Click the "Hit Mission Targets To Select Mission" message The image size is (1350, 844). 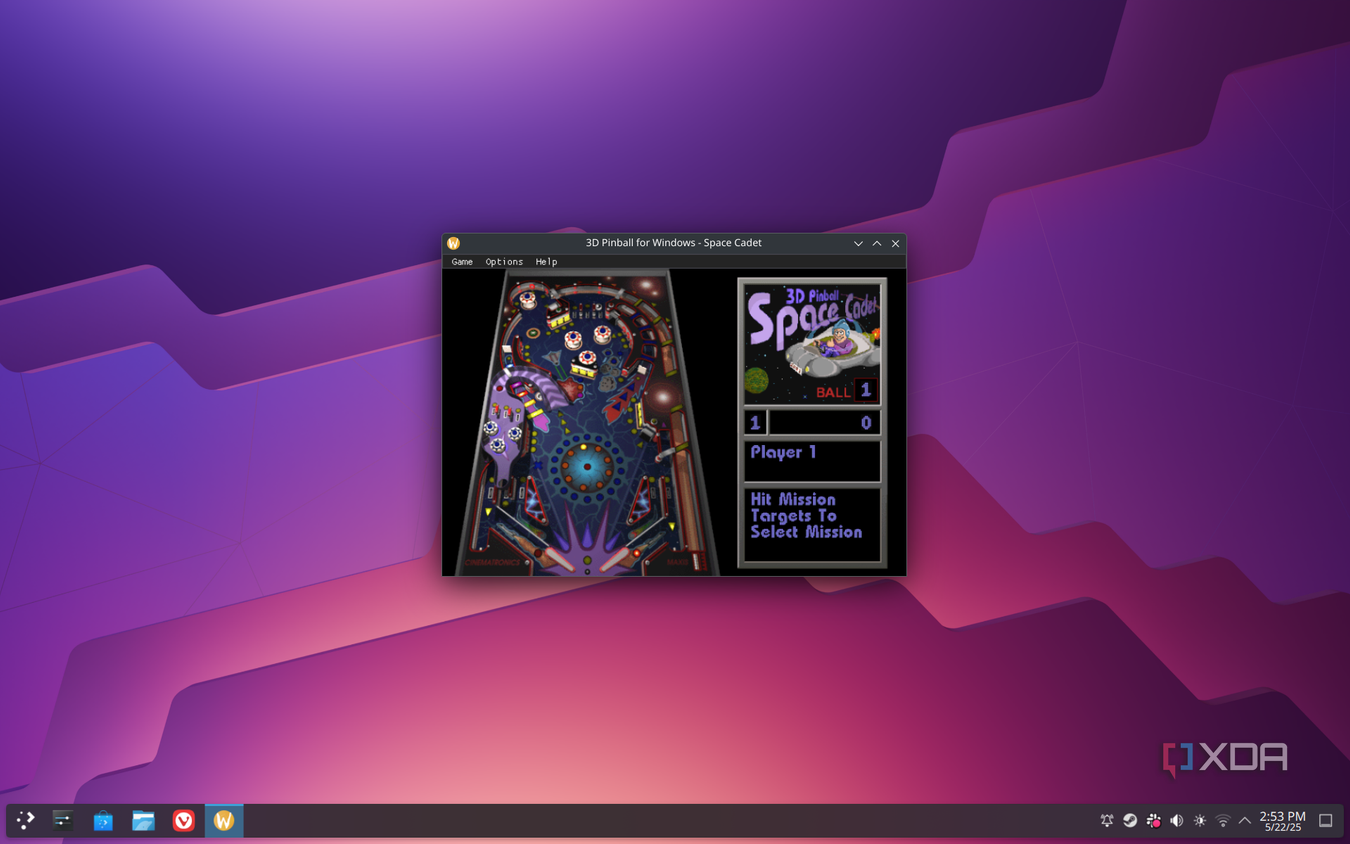[806, 516]
